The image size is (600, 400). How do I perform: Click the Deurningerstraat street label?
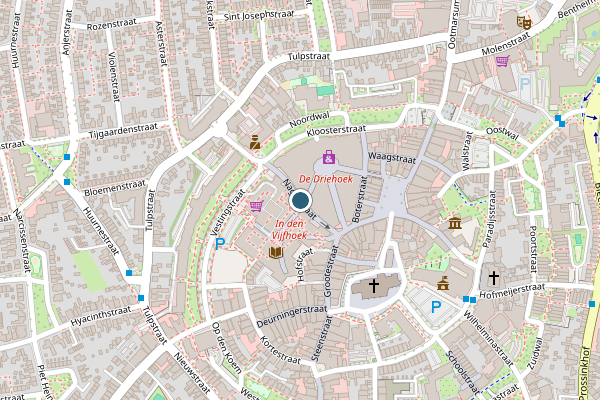click(292, 316)
